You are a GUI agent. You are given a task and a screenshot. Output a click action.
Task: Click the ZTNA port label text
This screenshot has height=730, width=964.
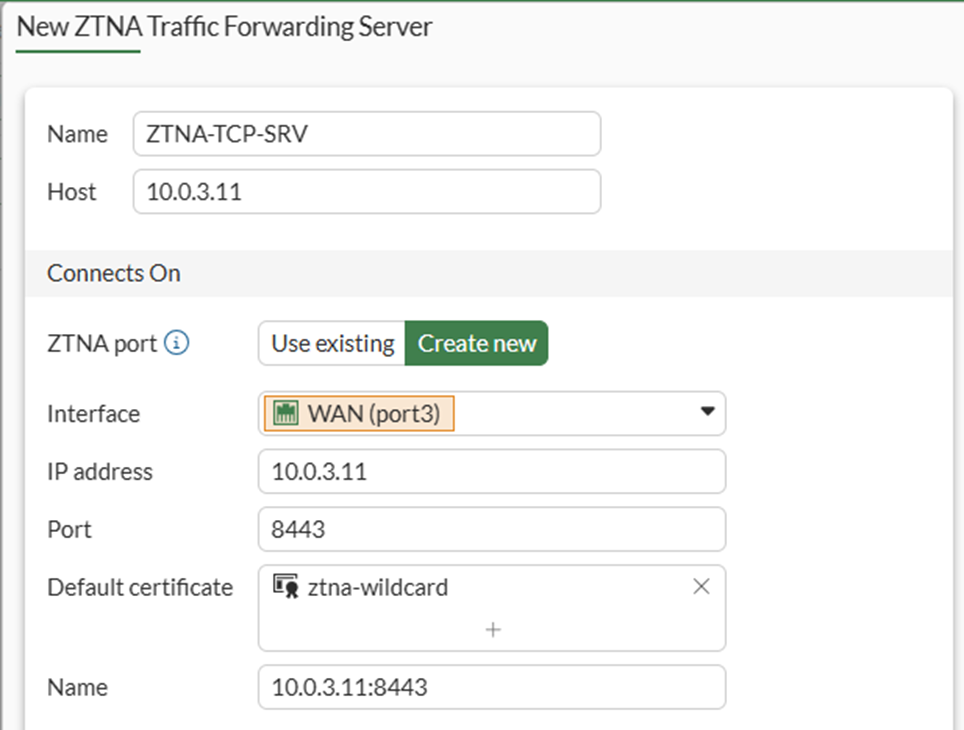click(x=101, y=344)
